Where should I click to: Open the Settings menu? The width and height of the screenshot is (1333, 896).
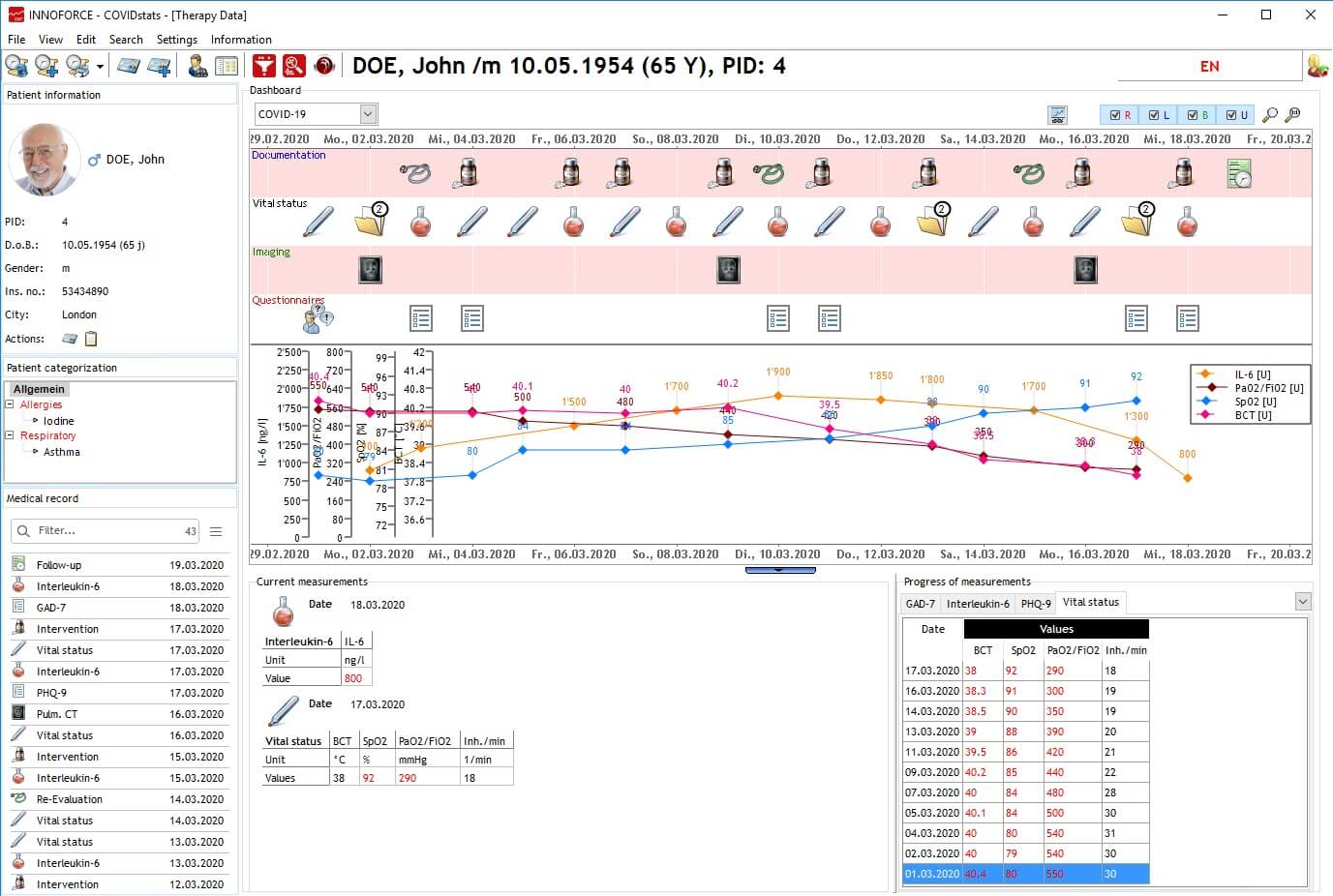point(177,40)
